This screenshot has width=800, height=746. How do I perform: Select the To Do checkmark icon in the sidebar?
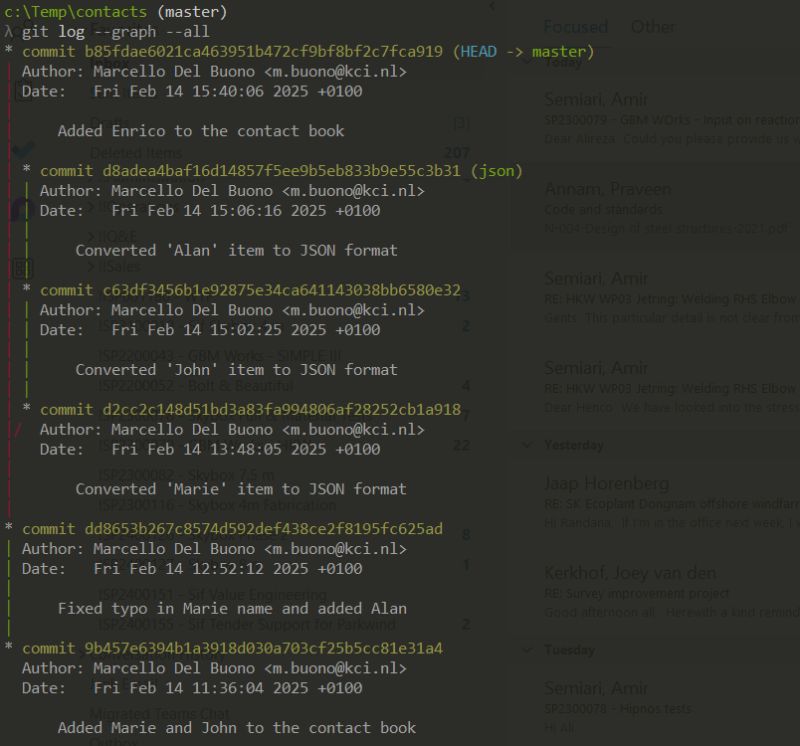tap(23, 146)
